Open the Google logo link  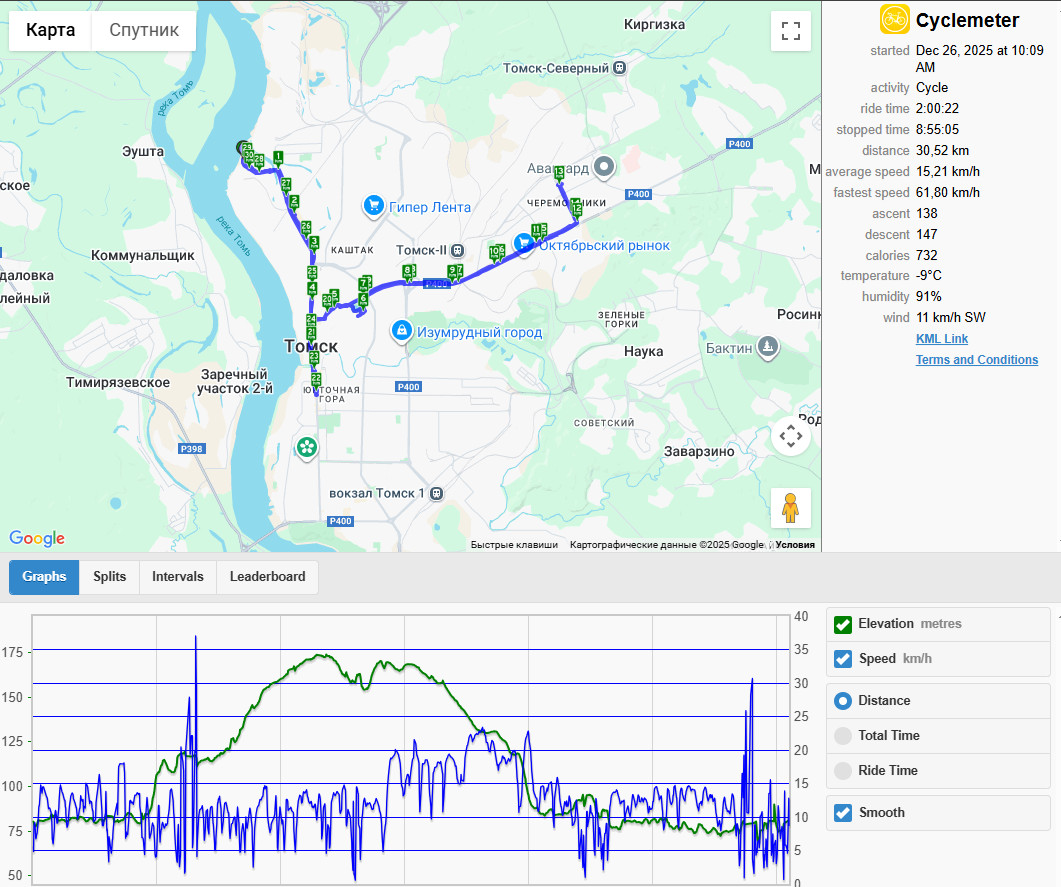pyautogui.click(x=37, y=538)
